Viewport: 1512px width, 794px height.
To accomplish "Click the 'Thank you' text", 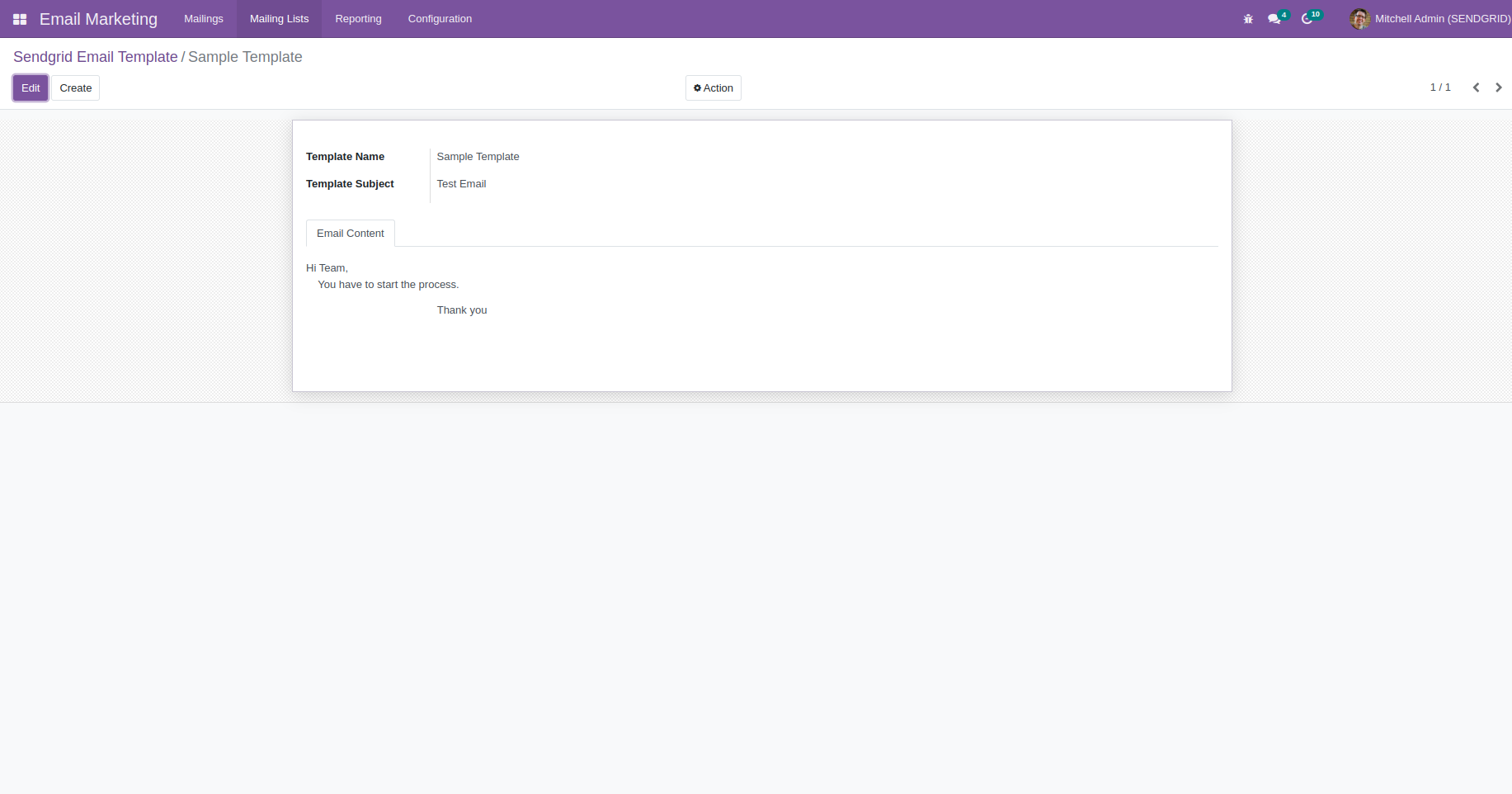I will pos(462,310).
